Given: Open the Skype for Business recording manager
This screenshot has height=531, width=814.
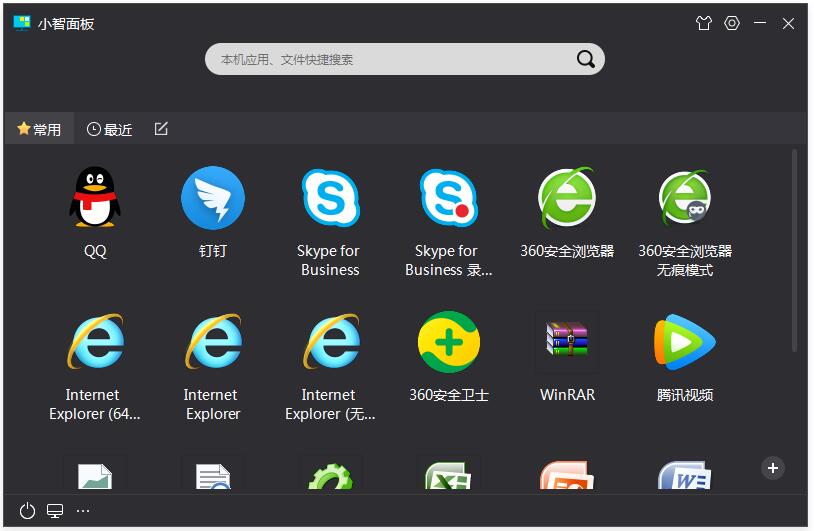Looking at the screenshot, I should point(448,198).
